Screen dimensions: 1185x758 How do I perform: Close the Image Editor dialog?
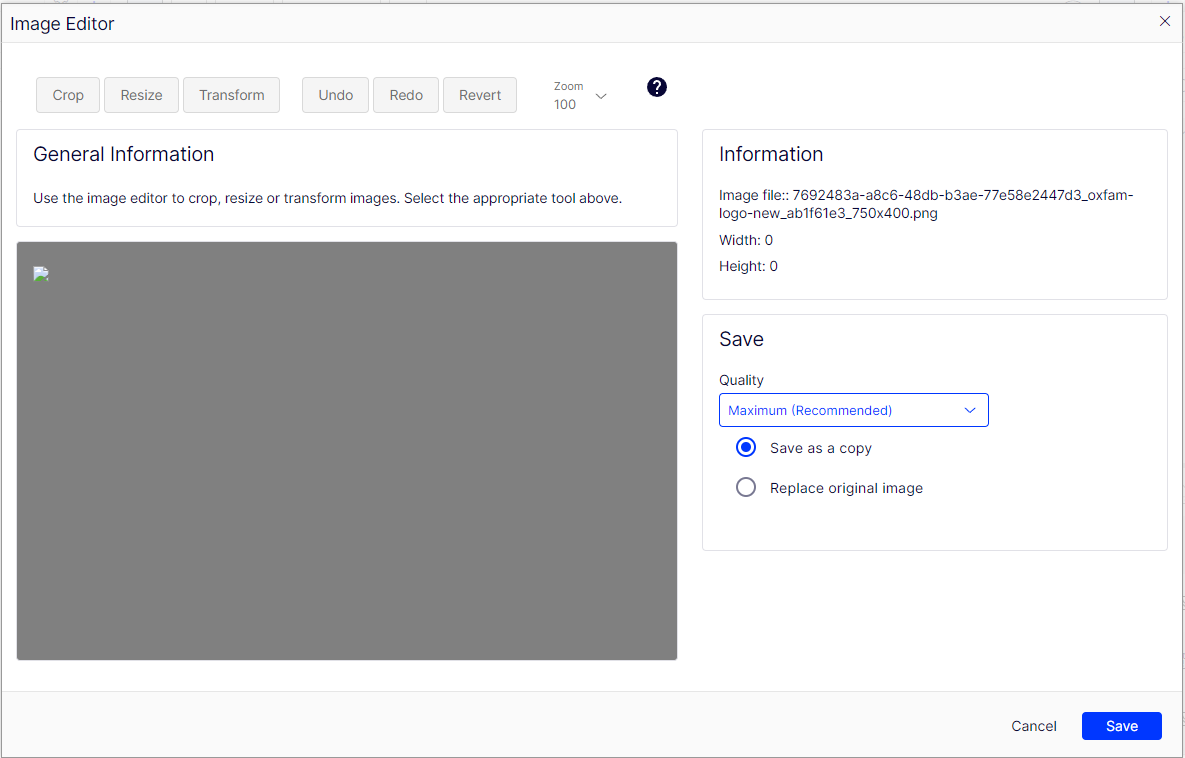1164,21
